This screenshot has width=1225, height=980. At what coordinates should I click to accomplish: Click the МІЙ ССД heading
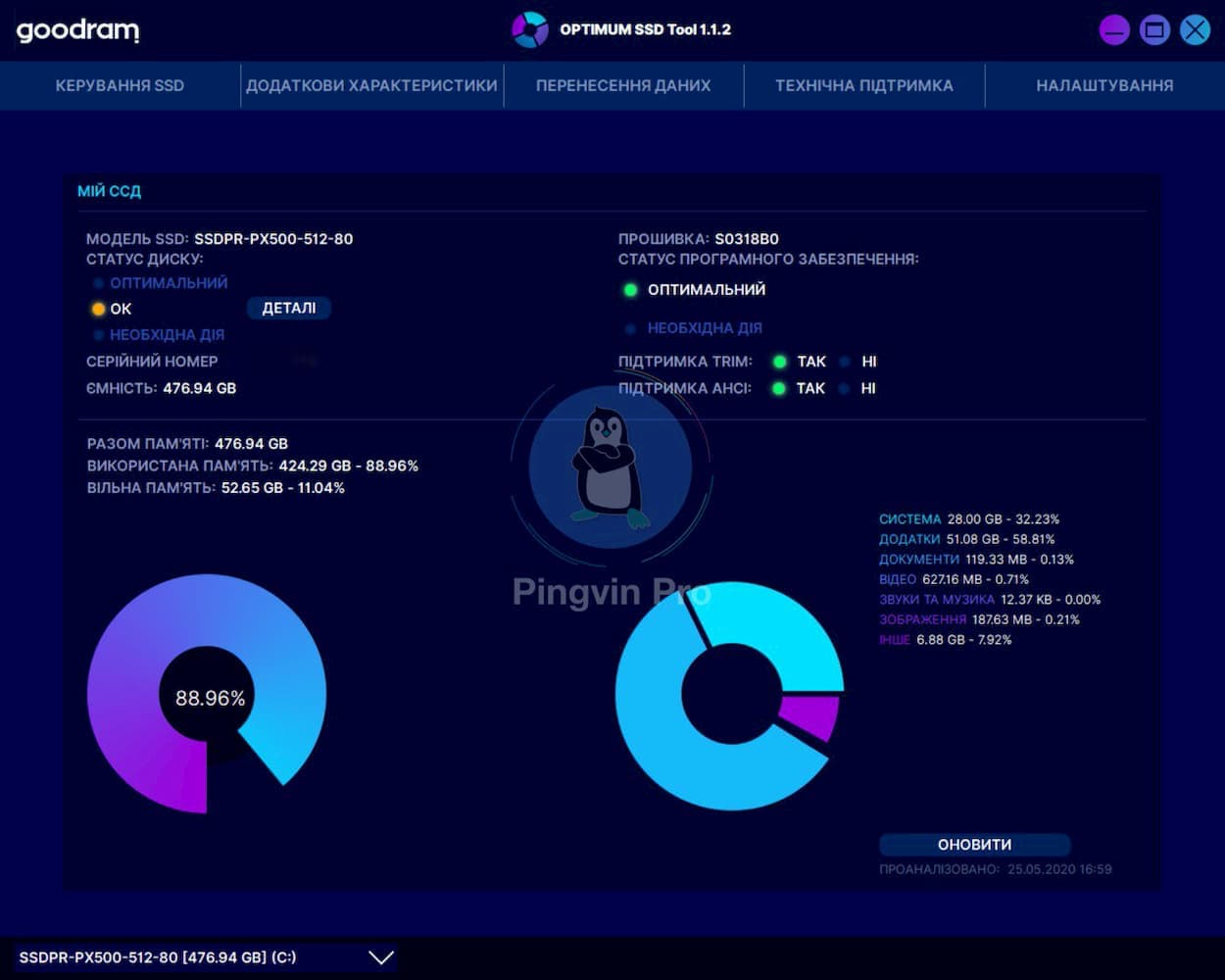point(109,191)
